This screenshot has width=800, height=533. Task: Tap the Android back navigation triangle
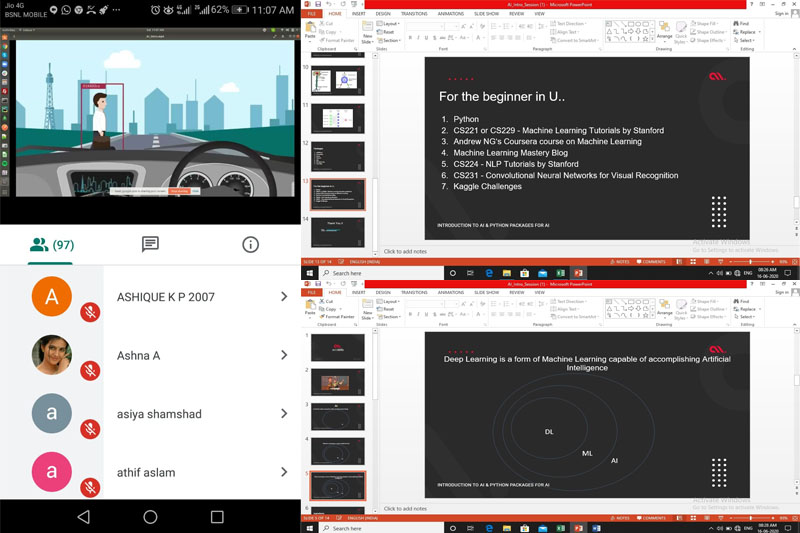click(83, 516)
